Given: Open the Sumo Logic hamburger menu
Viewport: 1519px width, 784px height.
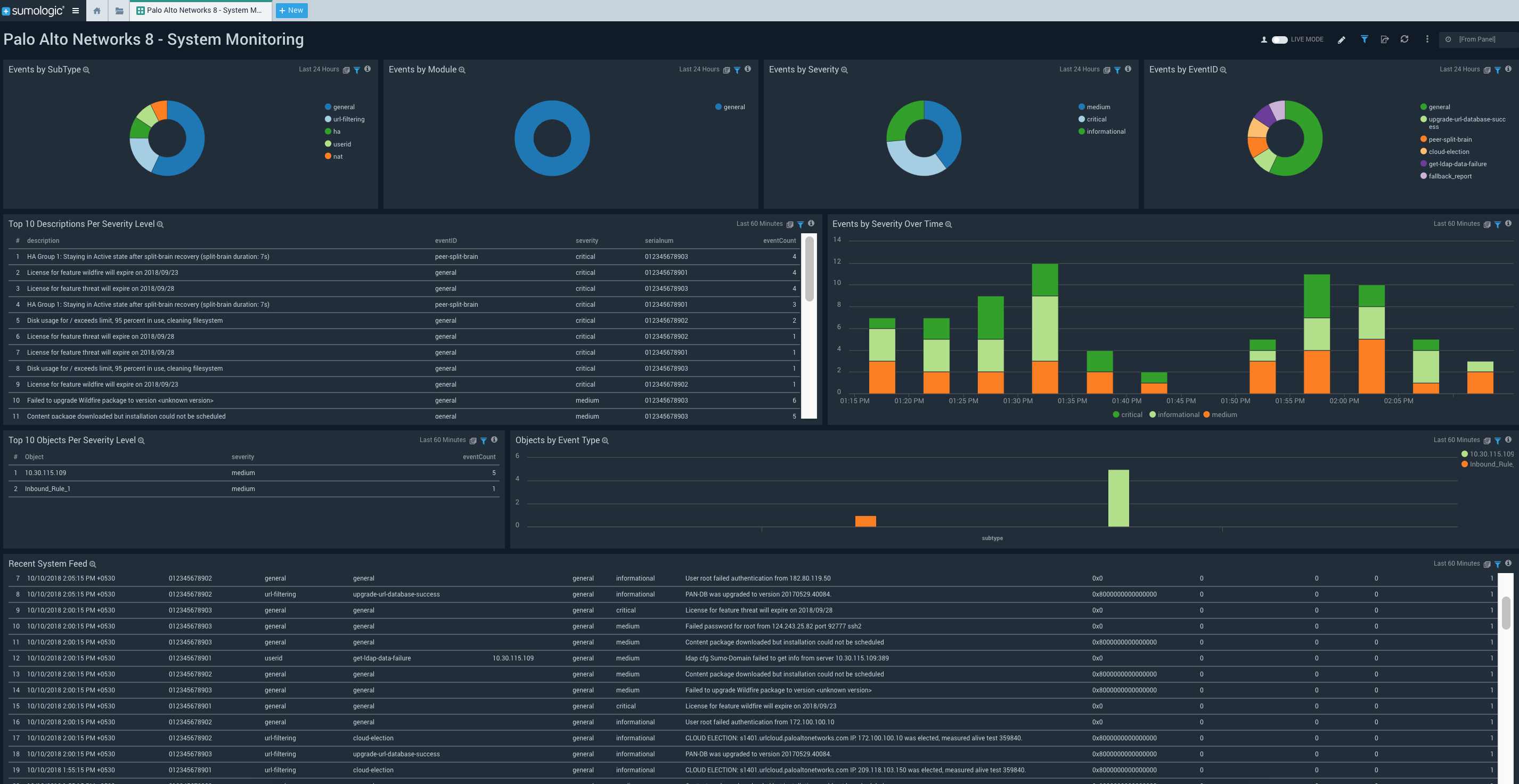Looking at the screenshot, I should 76,11.
